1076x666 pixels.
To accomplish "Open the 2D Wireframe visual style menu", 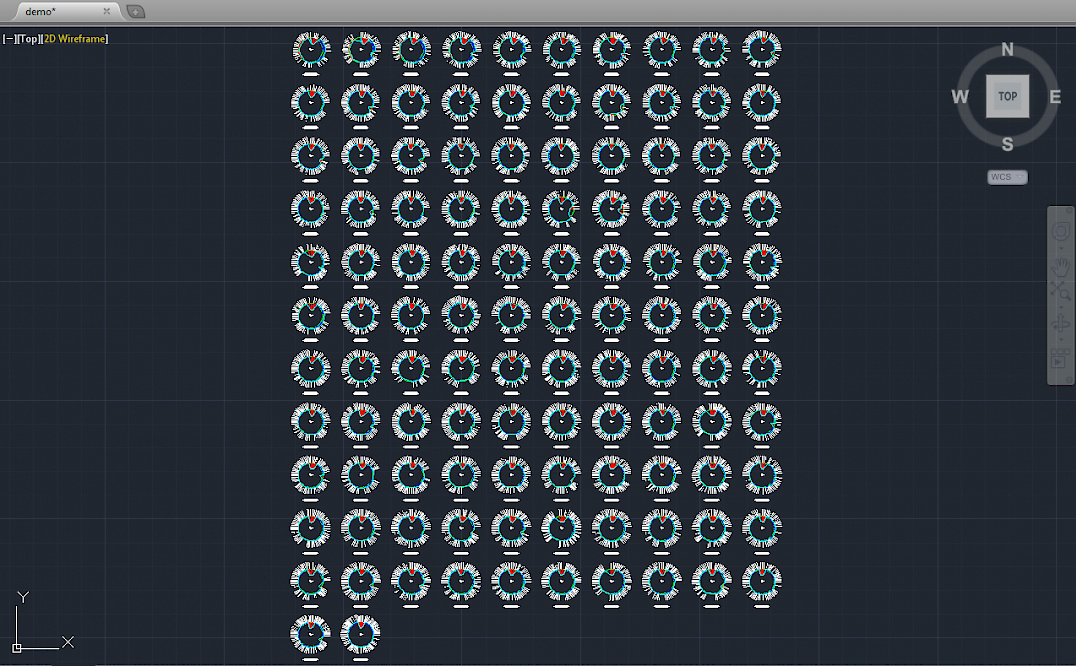I will [x=75, y=39].
